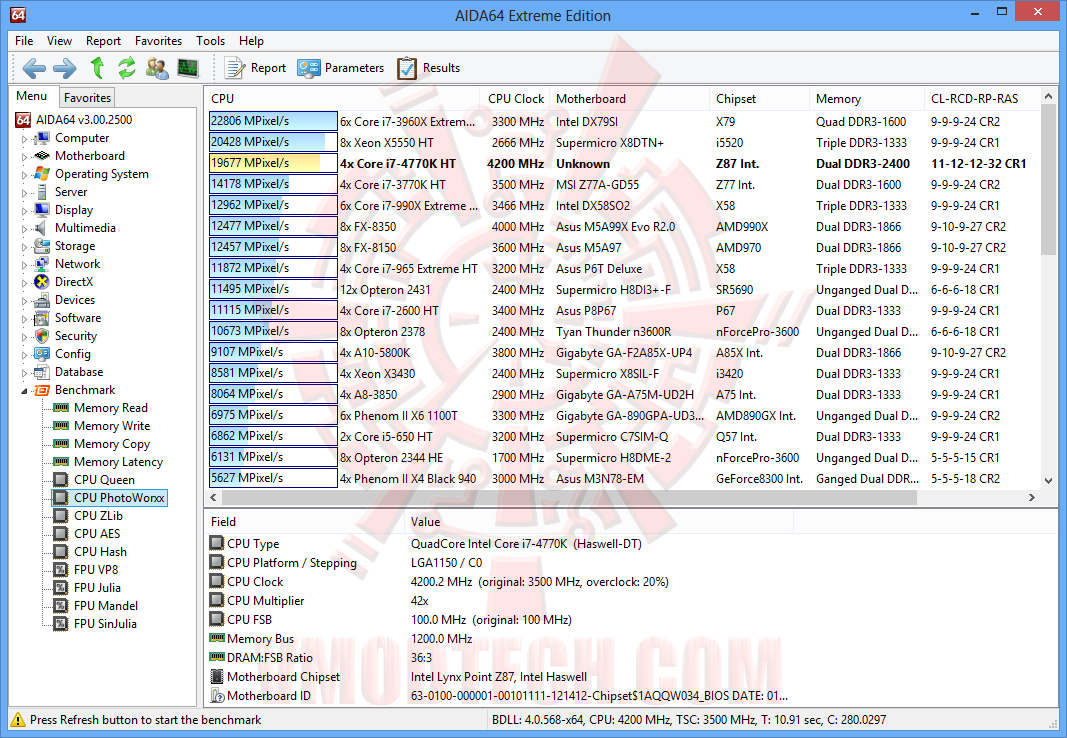Expand the Motherboard tree node
This screenshot has width=1067, height=738.
[24, 156]
